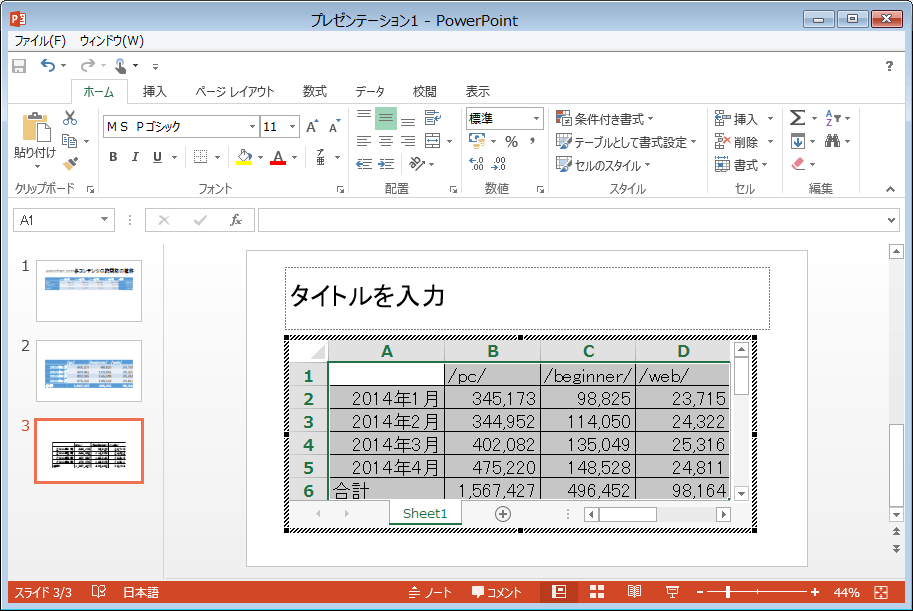This screenshot has height=611, width=913.
Task: Click the 書式 cells button
Action: tap(742, 165)
